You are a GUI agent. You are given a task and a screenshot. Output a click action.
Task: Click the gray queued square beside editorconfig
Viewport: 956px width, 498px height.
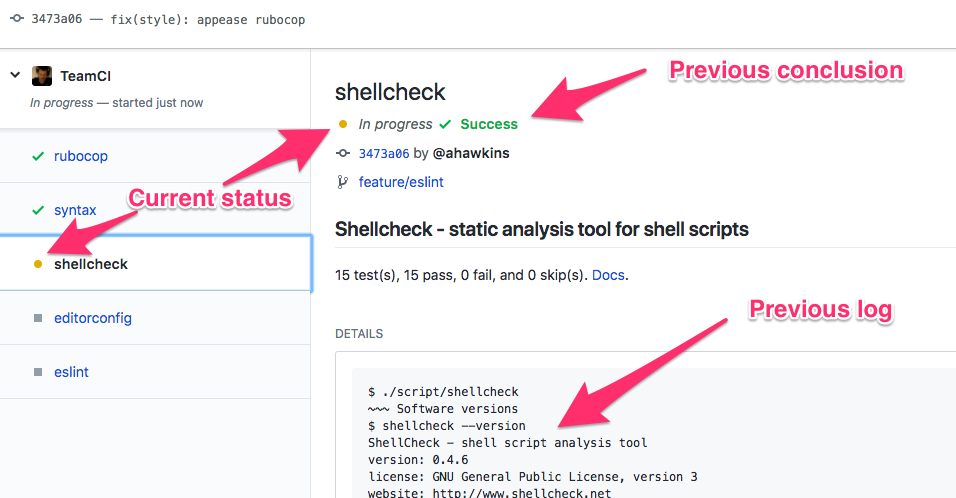click(x=38, y=318)
